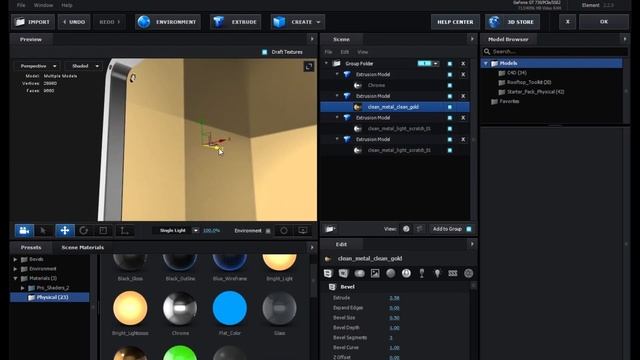The height and width of the screenshot is (360, 640).
Task: Select the Flat_Color blue material swatch
Action: pyautogui.click(x=230, y=308)
